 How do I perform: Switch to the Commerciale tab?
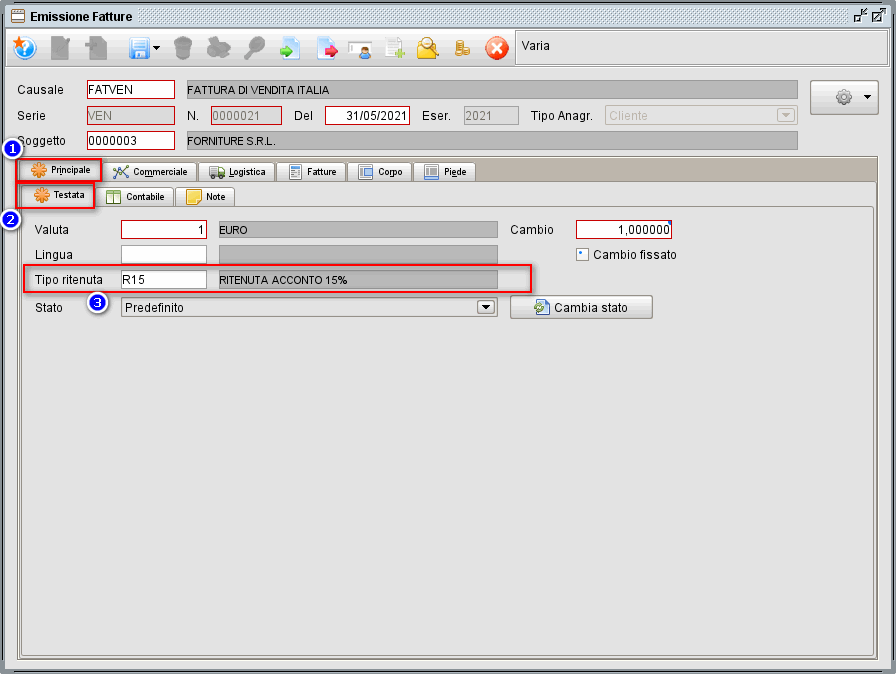point(150,171)
